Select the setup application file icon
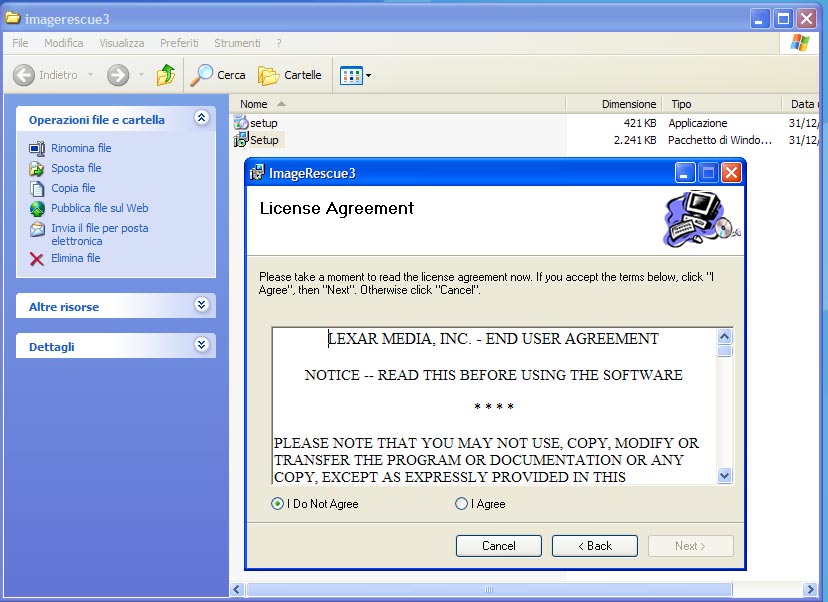The width and height of the screenshot is (828, 602). click(241, 123)
